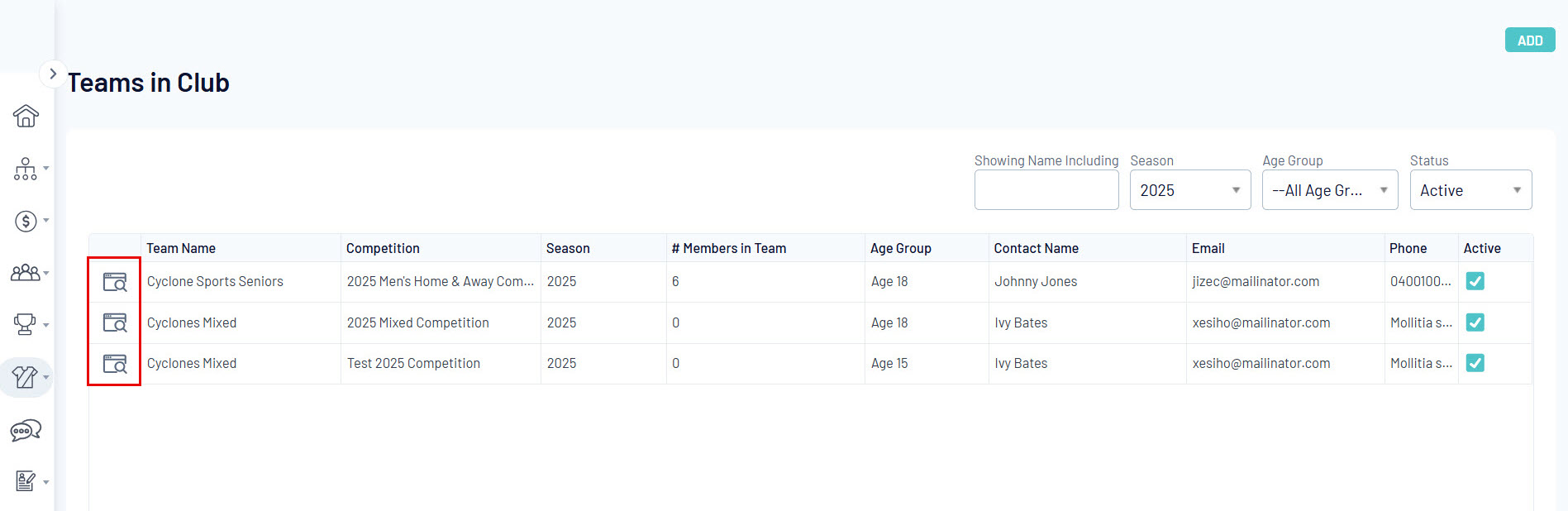1568x511 pixels.
Task: Select the jersey teams sidebar icon
Action: click(x=26, y=377)
